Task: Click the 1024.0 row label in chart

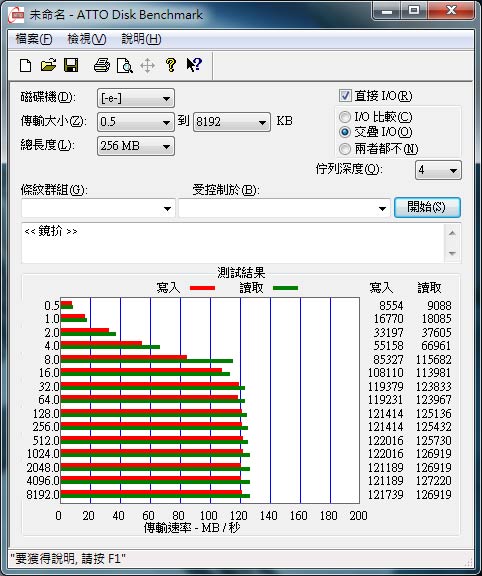Action: point(43,454)
